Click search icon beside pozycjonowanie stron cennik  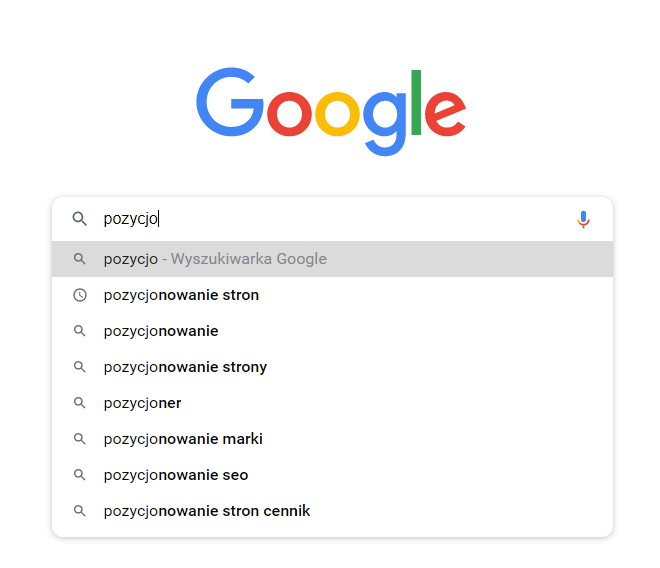(80, 511)
